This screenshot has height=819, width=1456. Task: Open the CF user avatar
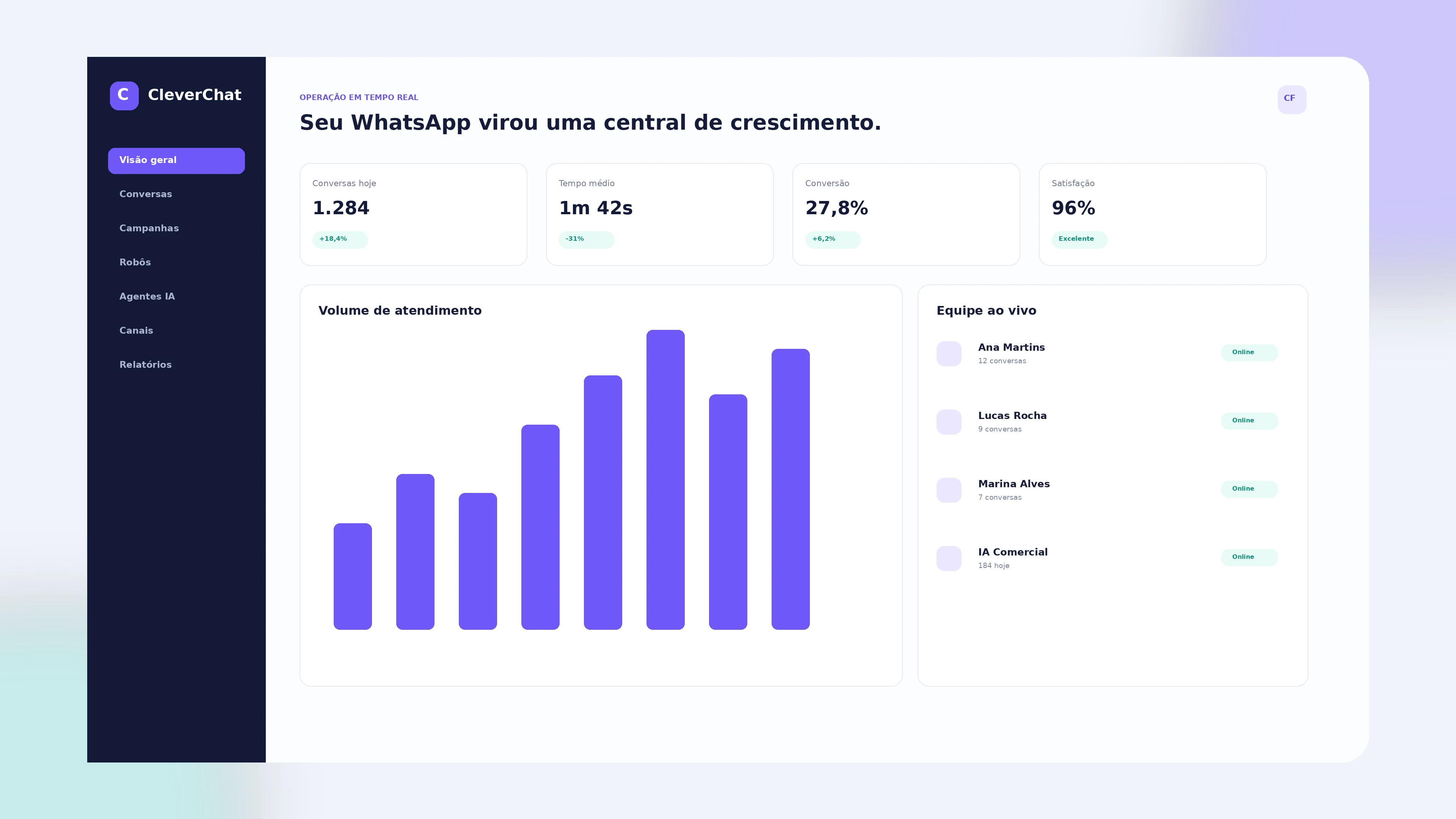[x=1291, y=99]
